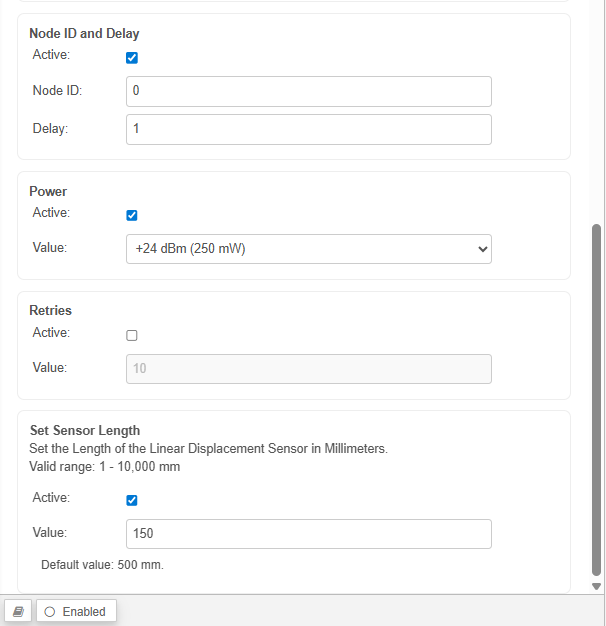Click the Retries section heading
This screenshot has height=626, width=606.
[51, 311]
